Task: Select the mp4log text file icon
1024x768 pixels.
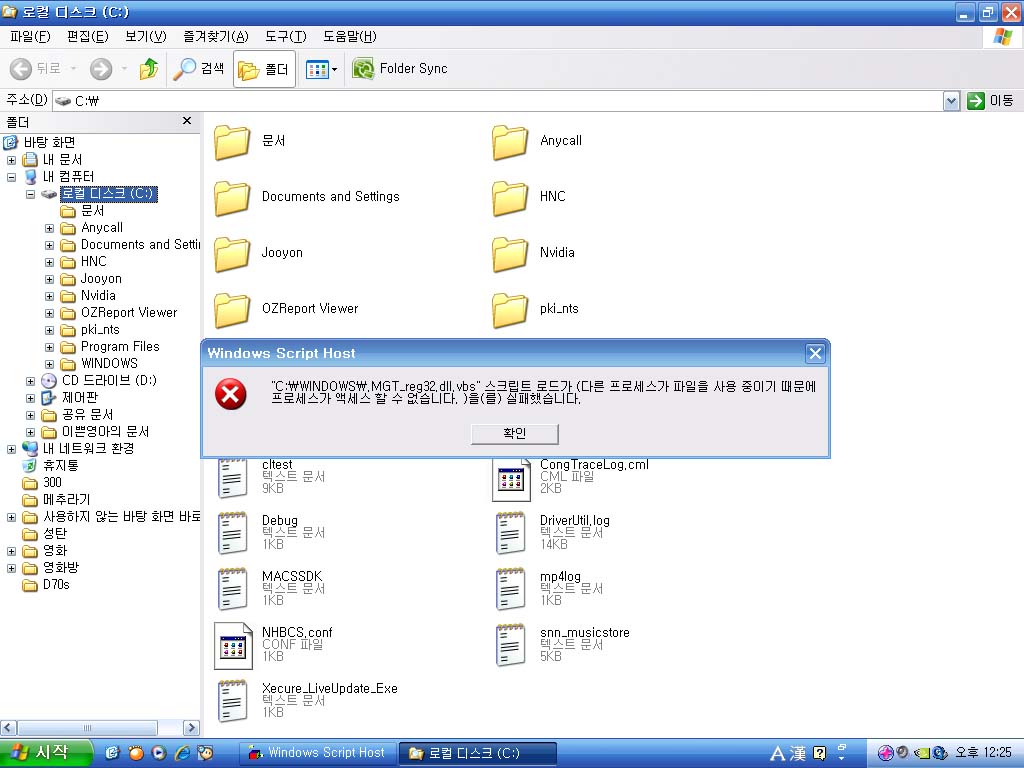Action: click(511, 589)
